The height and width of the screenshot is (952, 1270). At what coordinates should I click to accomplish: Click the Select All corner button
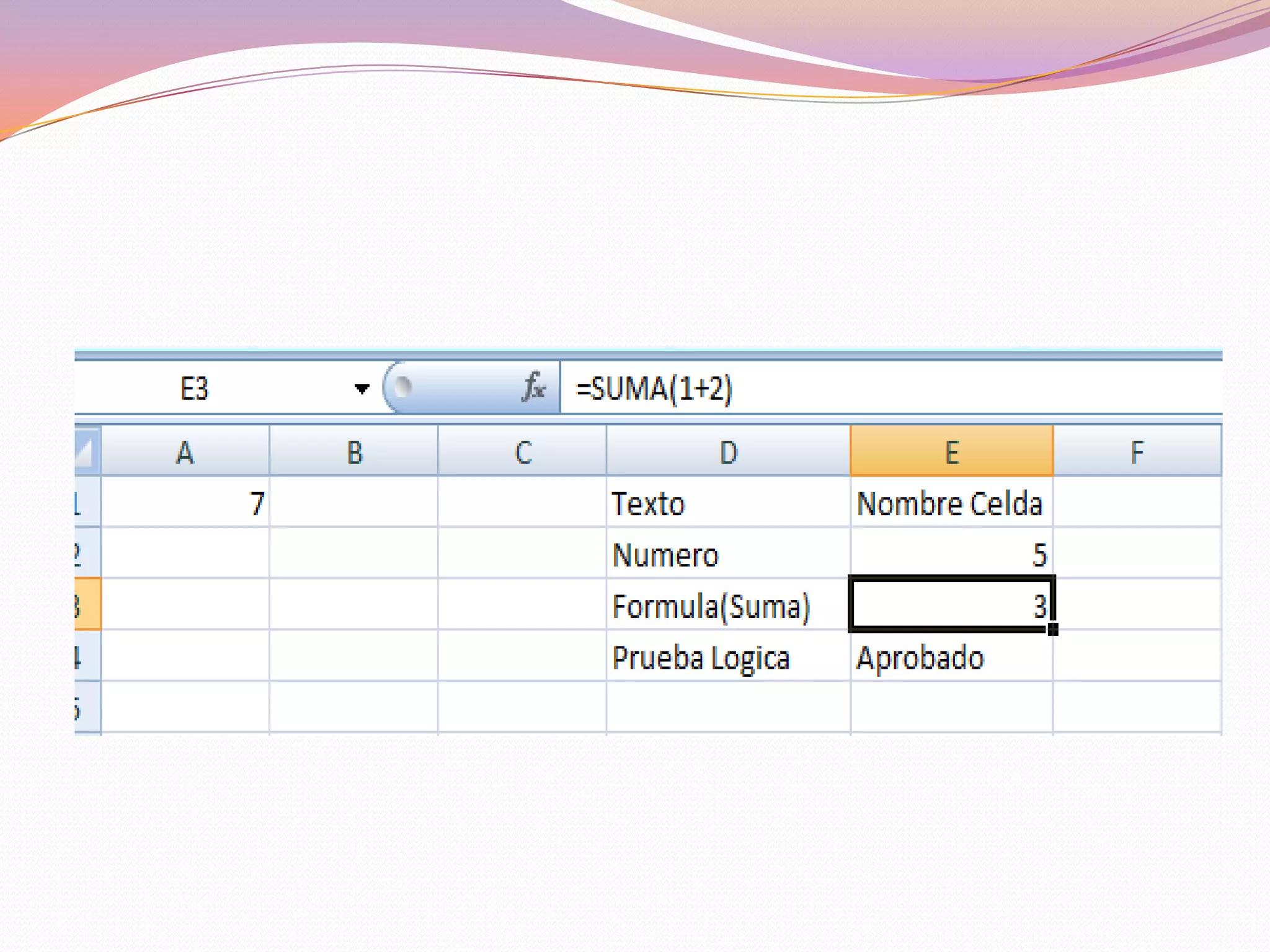[87, 451]
